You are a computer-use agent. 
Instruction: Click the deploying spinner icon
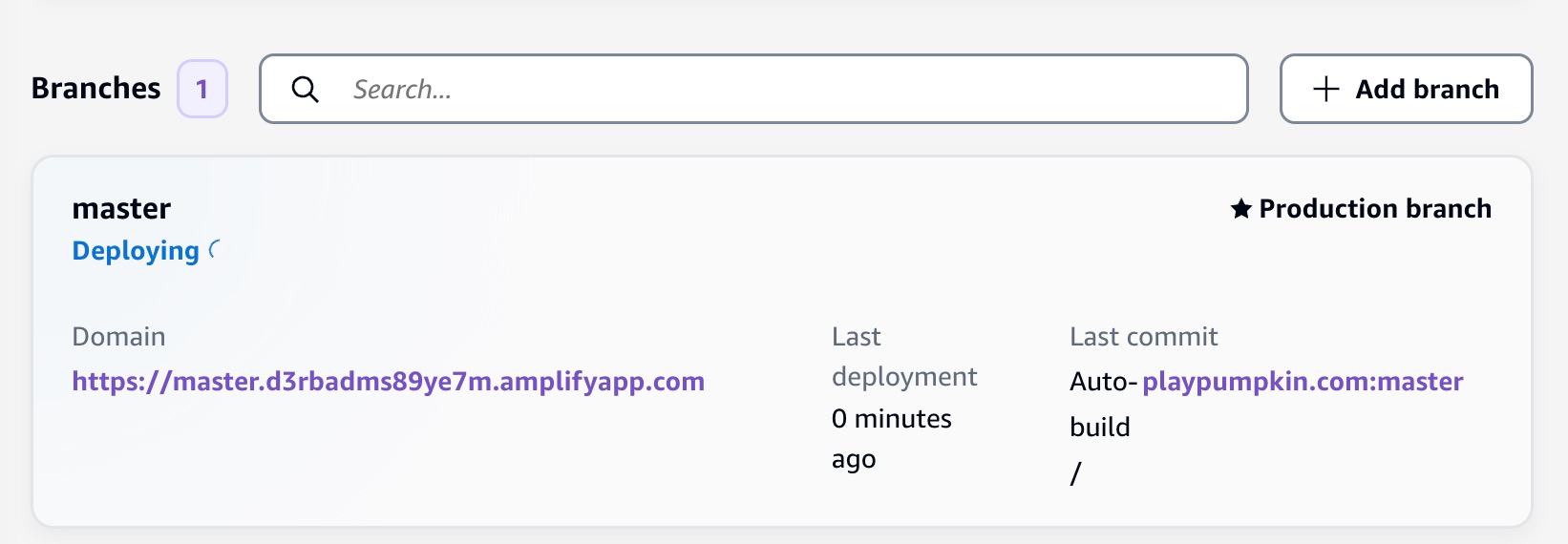point(215,249)
